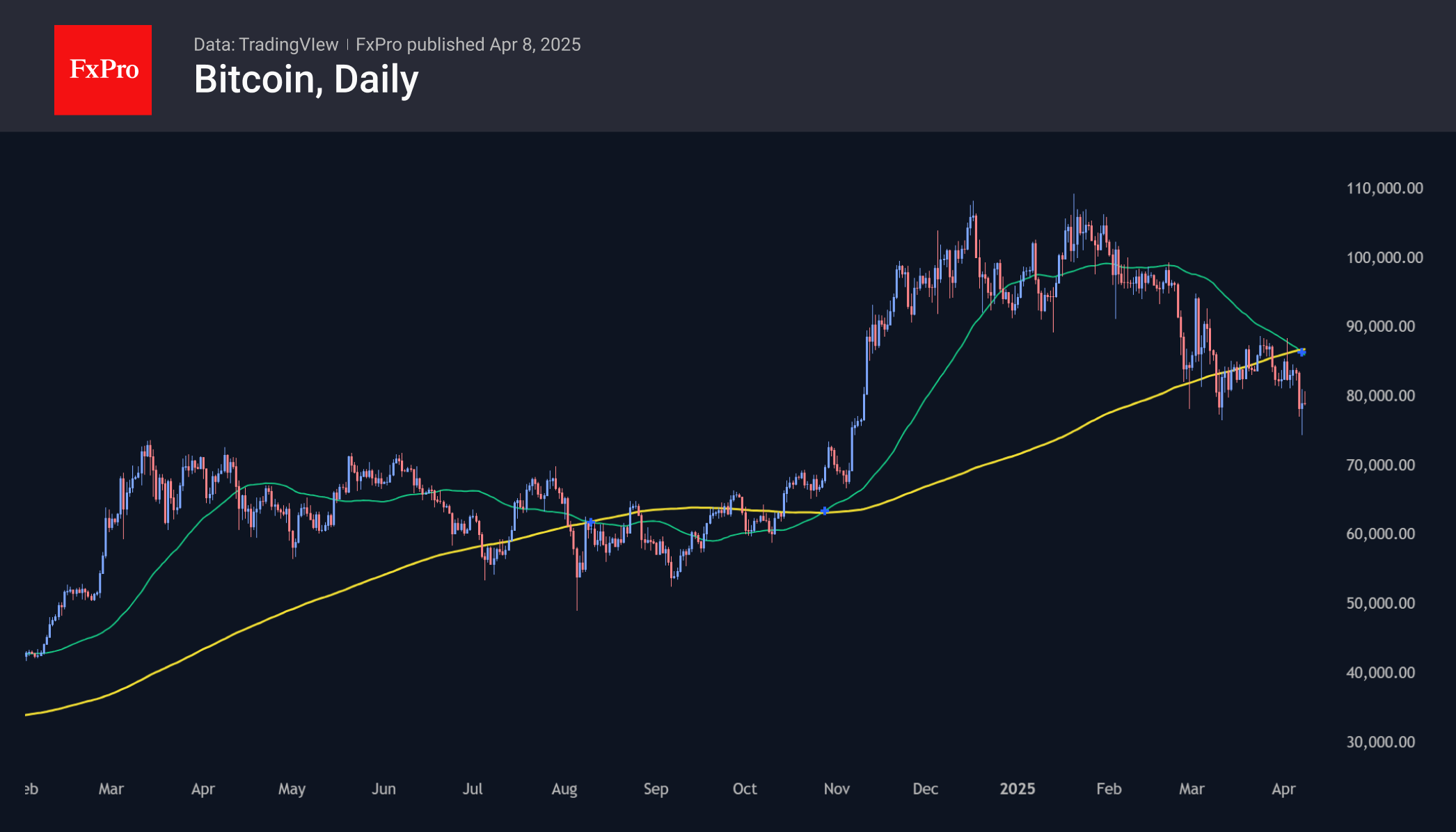This screenshot has height=832, width=1456.
Task: Select the blue crossover marker in late October
Action: (x=825, y=511)
